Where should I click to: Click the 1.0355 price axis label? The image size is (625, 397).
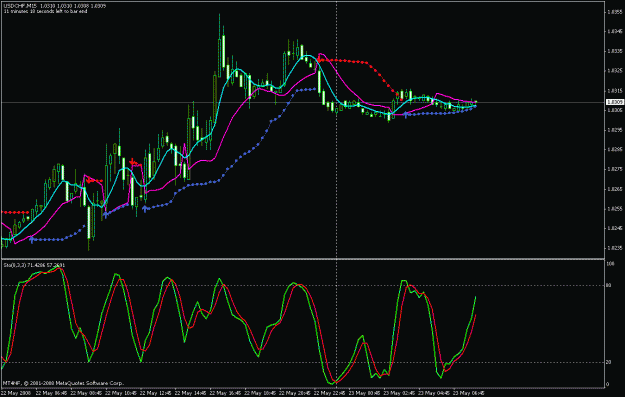click(614, 12)
